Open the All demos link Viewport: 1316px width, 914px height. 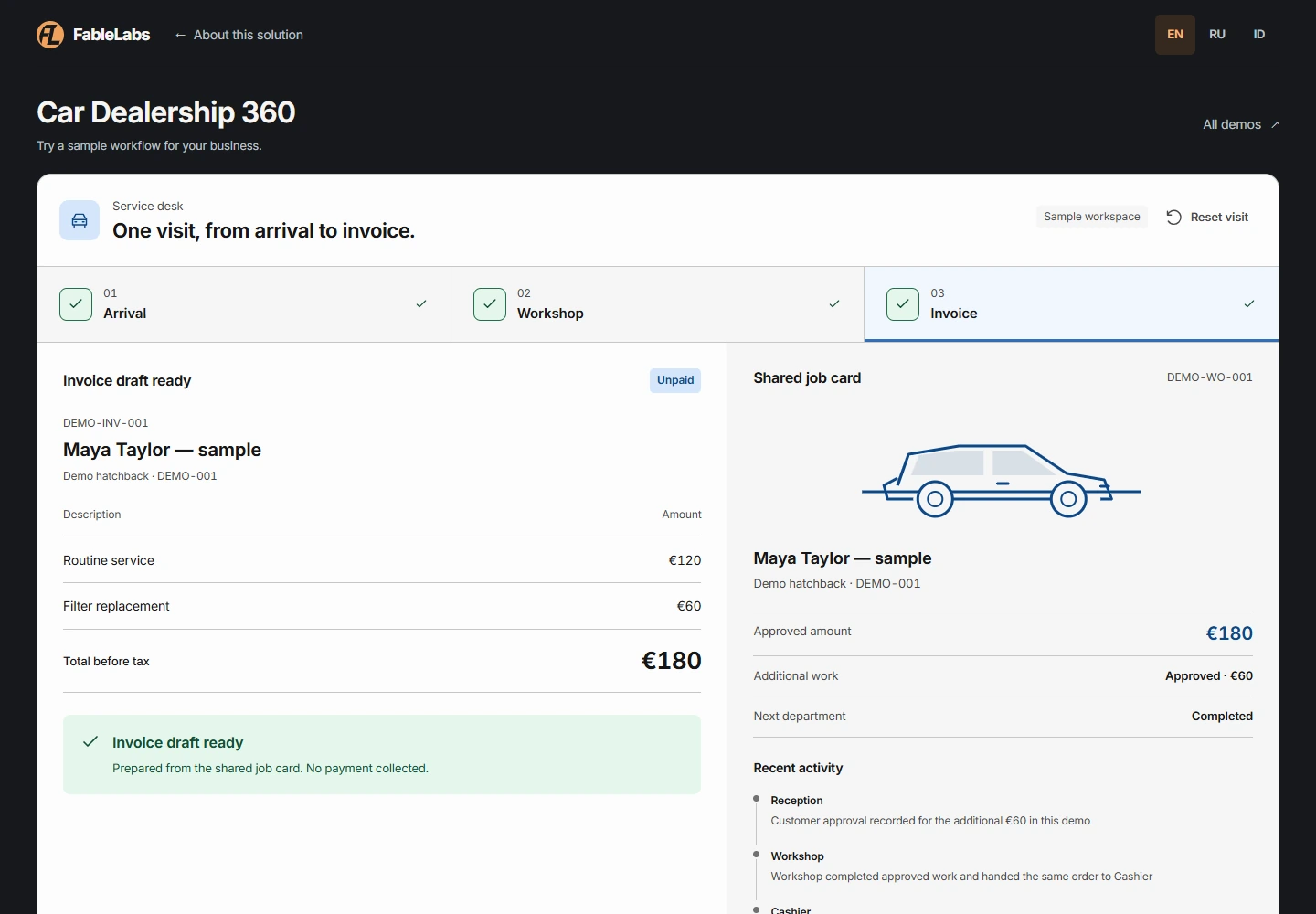coord(1241,124)
